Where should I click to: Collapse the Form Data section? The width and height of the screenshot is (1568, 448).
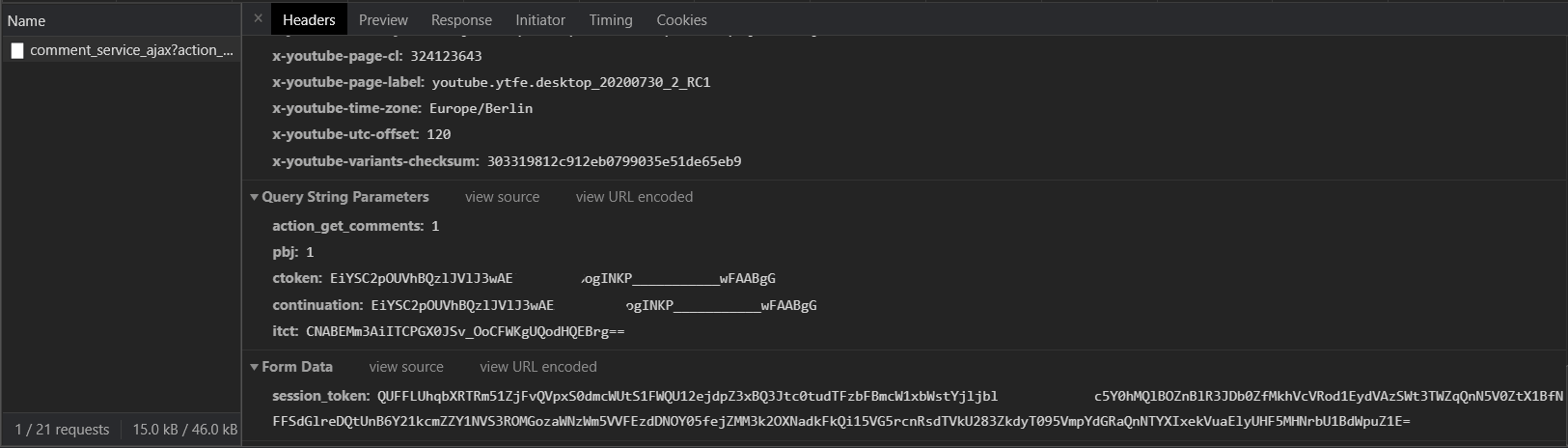[x=255, y=367]
